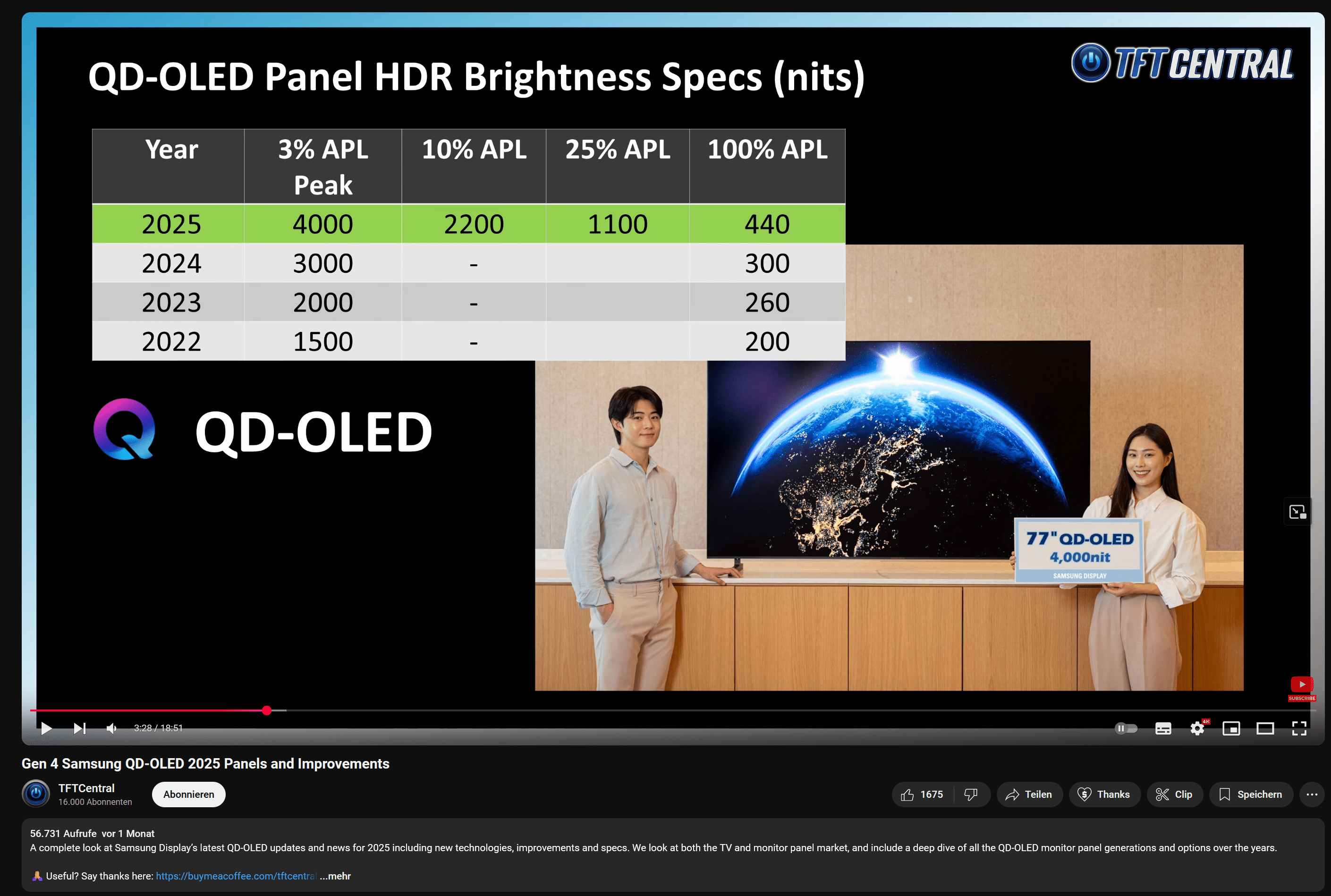Image resolution: width=1331 pixels, height=896 pixels.
Task: Play the video
Action: click(46, 728)
